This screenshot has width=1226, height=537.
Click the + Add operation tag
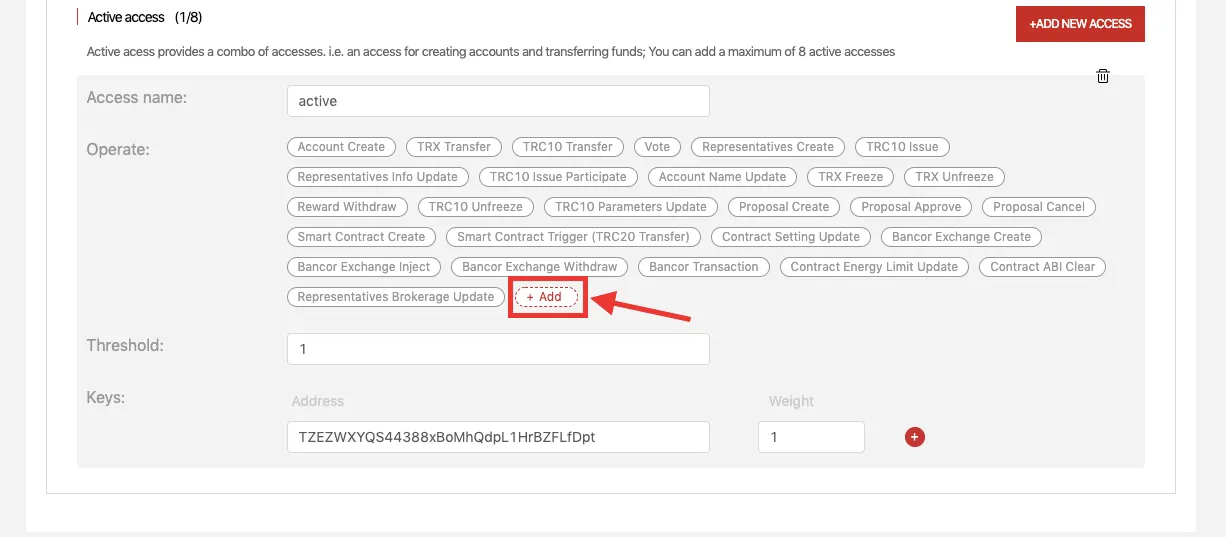click(x=546, y=297)
